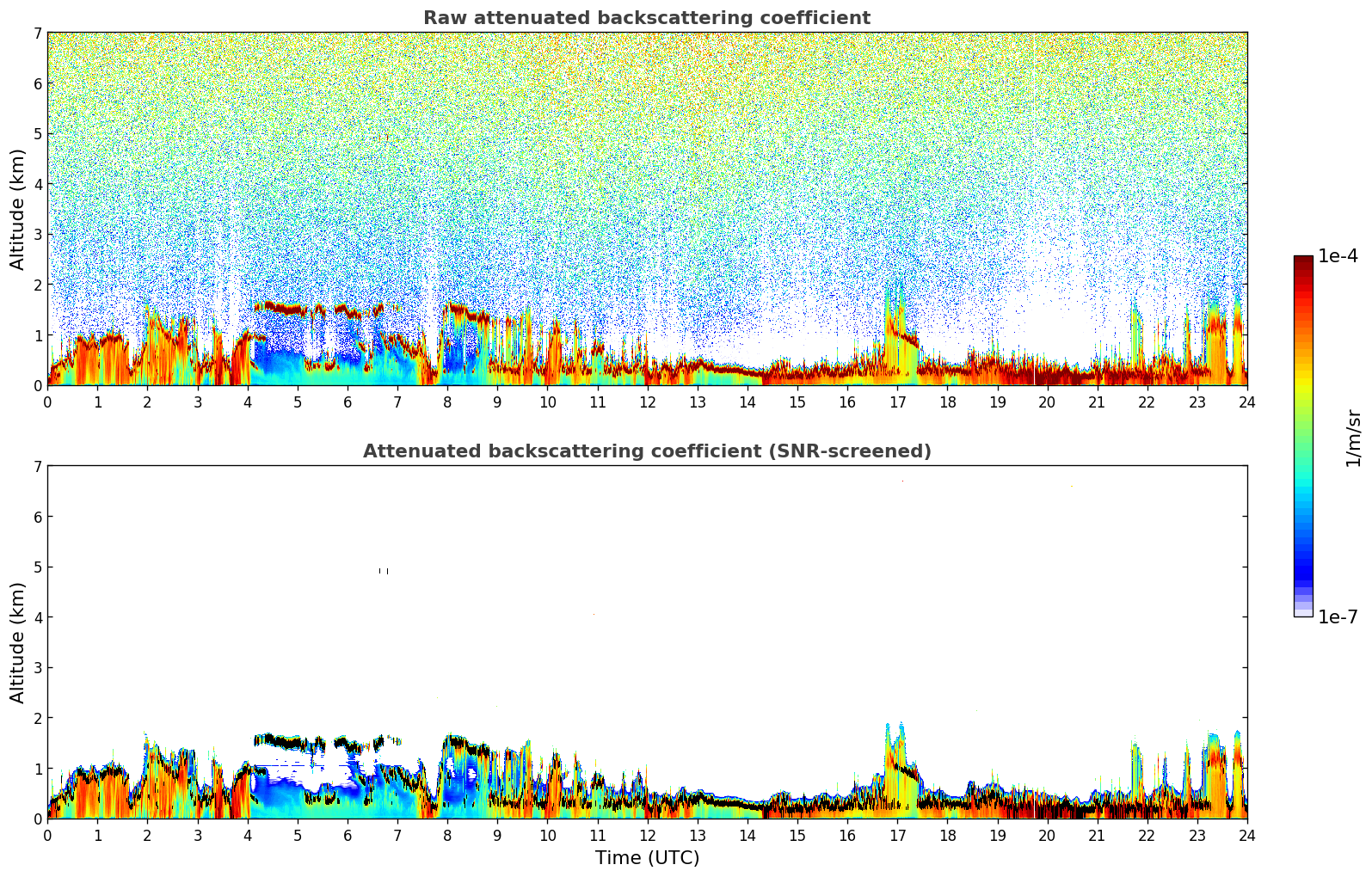Click hour tick "17" under the raw plot

click(x=897, y=402)
